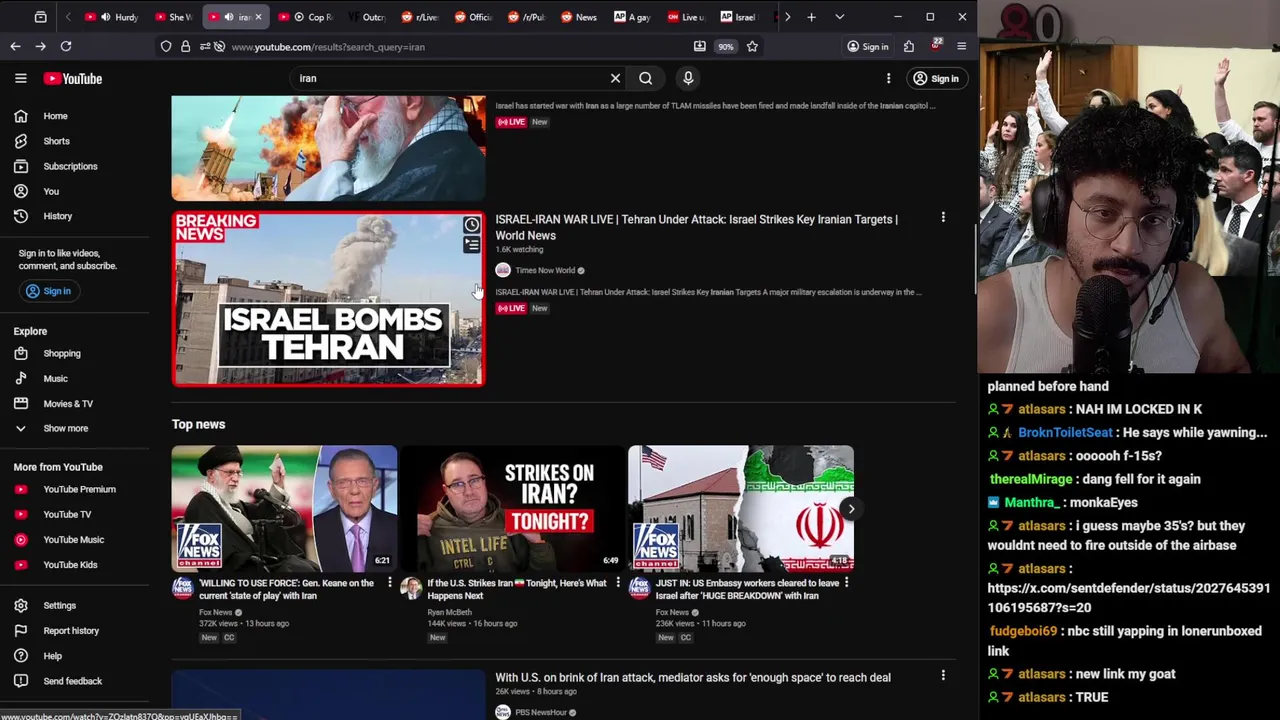
Task: Open the browser extensions puzzle icon
Action: click(908, 46)
